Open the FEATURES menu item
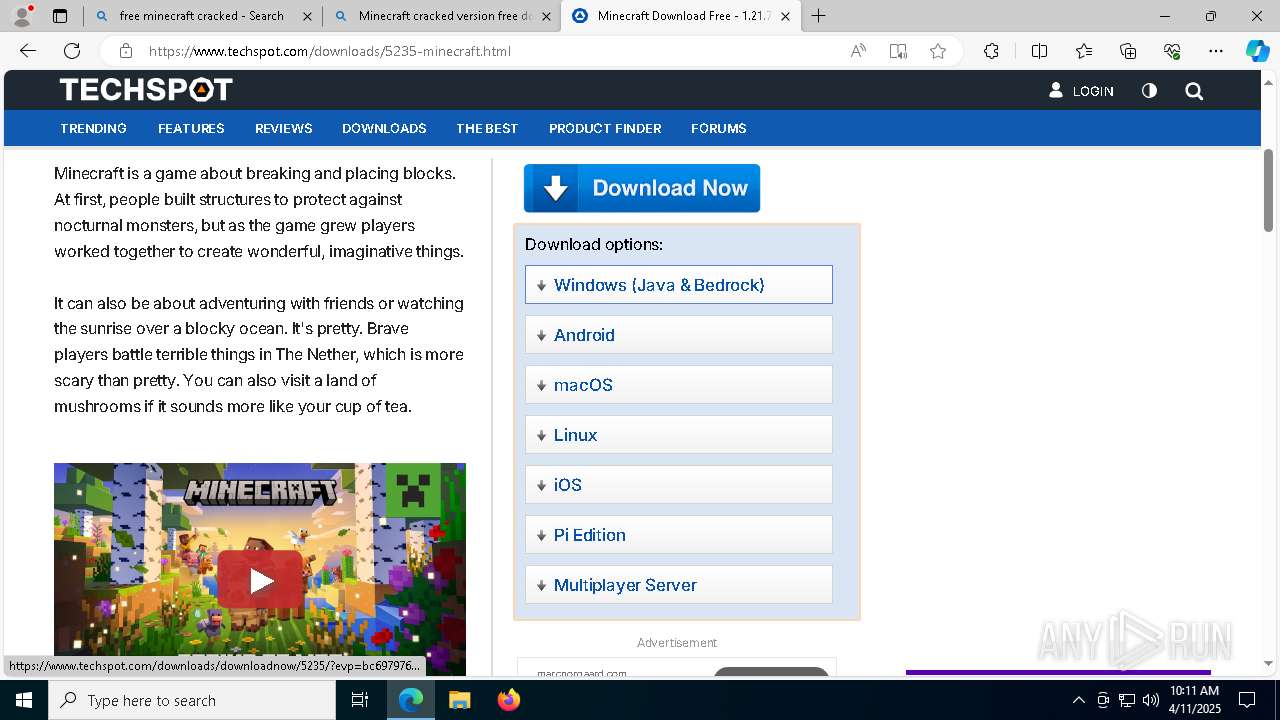The height and width of the screenshot is (720, 1280). 191,128
